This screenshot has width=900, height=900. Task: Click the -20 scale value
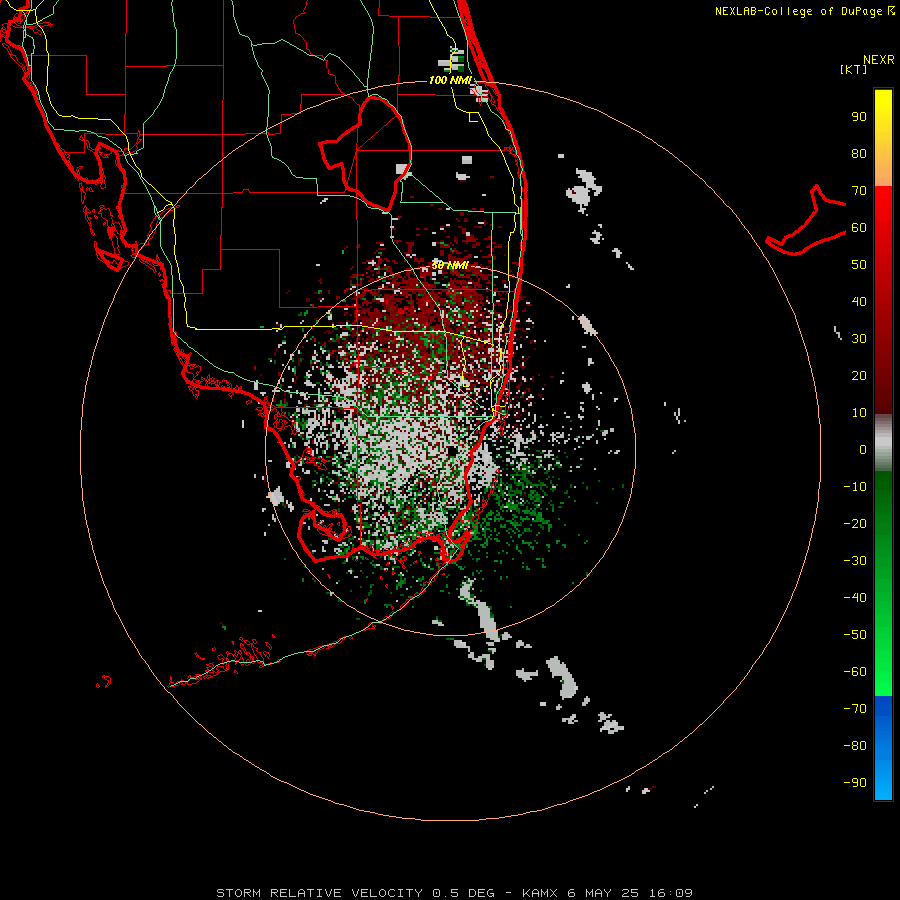pos(855,524)
